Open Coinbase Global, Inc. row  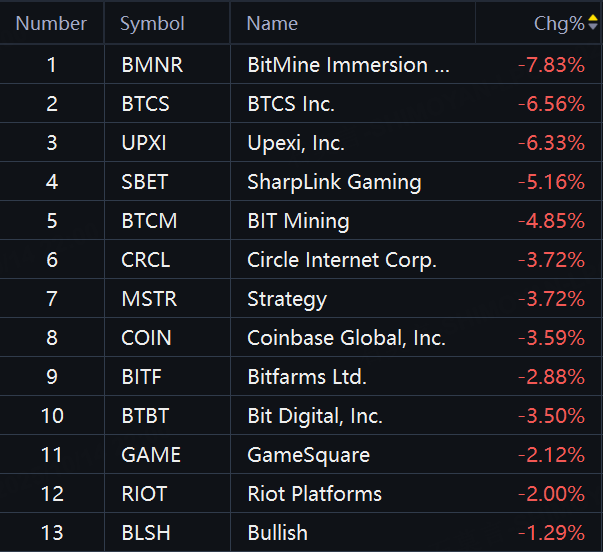coord(301,338)
